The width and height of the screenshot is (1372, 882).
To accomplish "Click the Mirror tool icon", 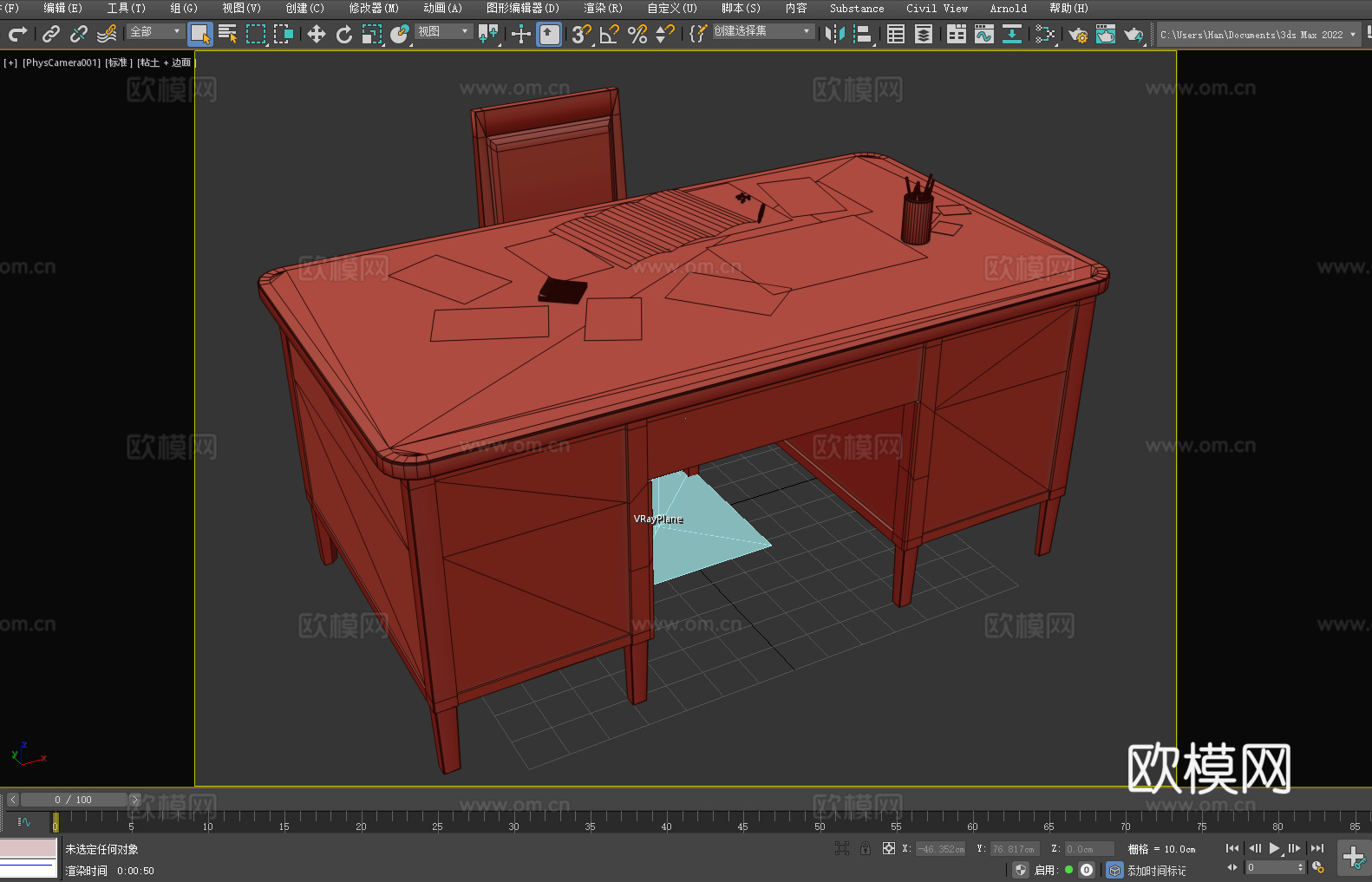I will click(834, 34).
